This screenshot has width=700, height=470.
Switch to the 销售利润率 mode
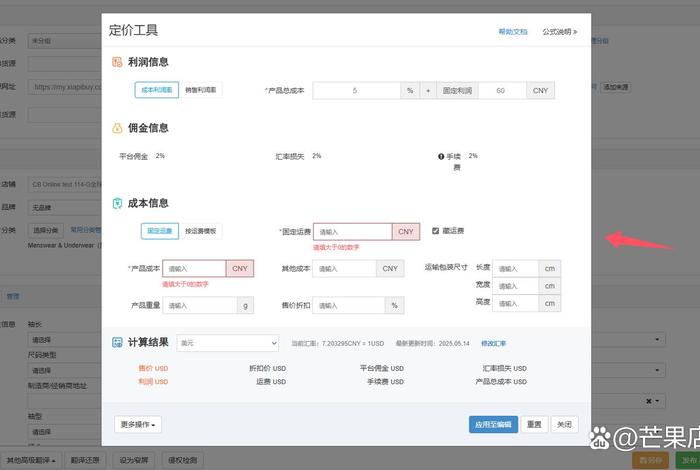coord(200,90)
